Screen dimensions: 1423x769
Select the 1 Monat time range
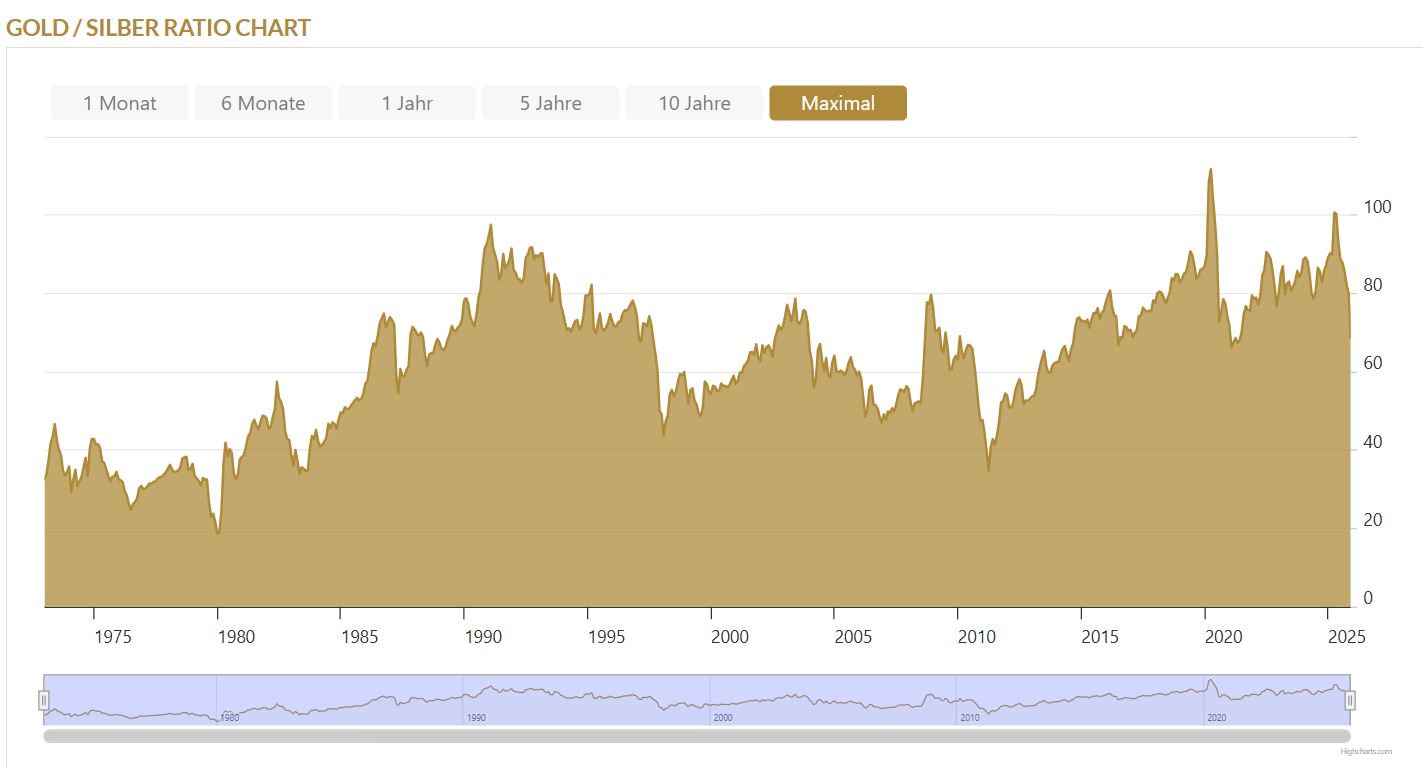point(119,103)
